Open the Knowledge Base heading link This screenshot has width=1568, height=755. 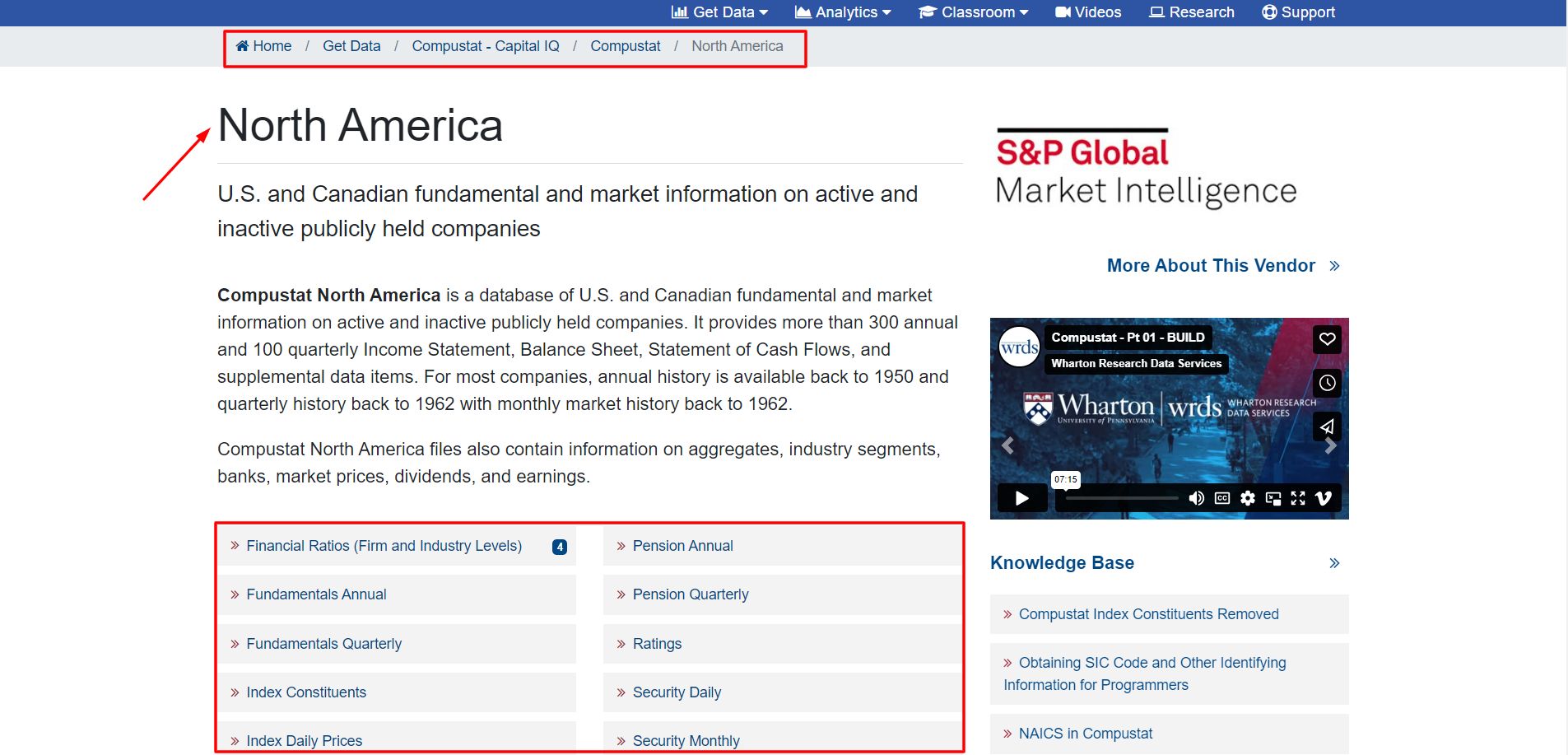1062,562
